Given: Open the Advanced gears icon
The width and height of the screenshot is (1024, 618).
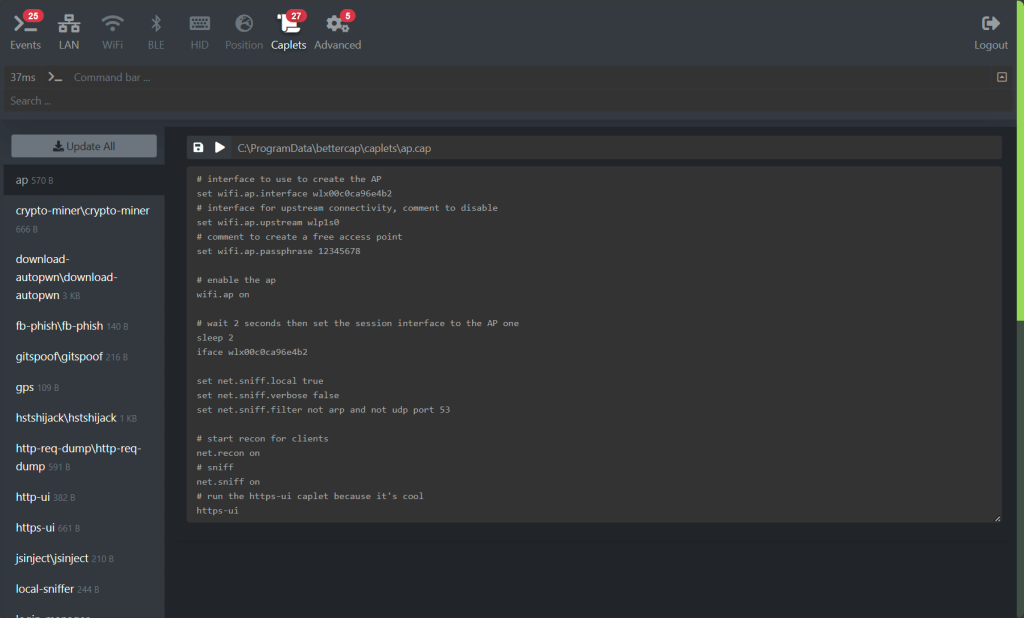Looking at the screenshot, I should [x=337, y=24].
